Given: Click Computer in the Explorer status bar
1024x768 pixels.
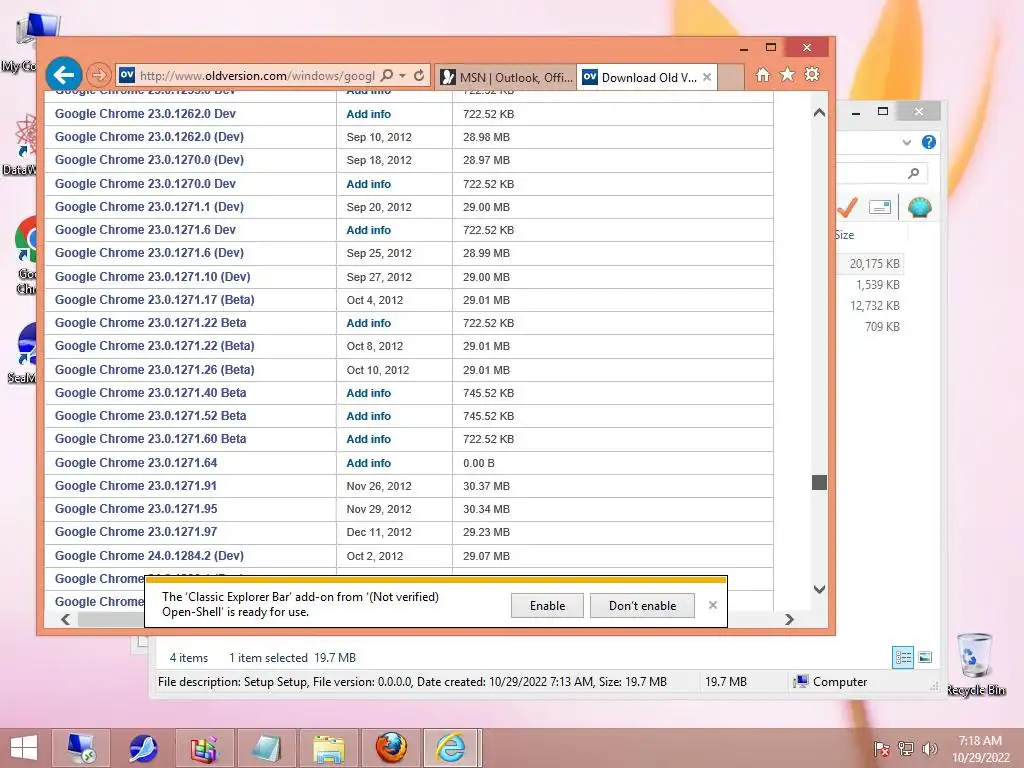Looking at the screenshot, I should click(829, 682).
